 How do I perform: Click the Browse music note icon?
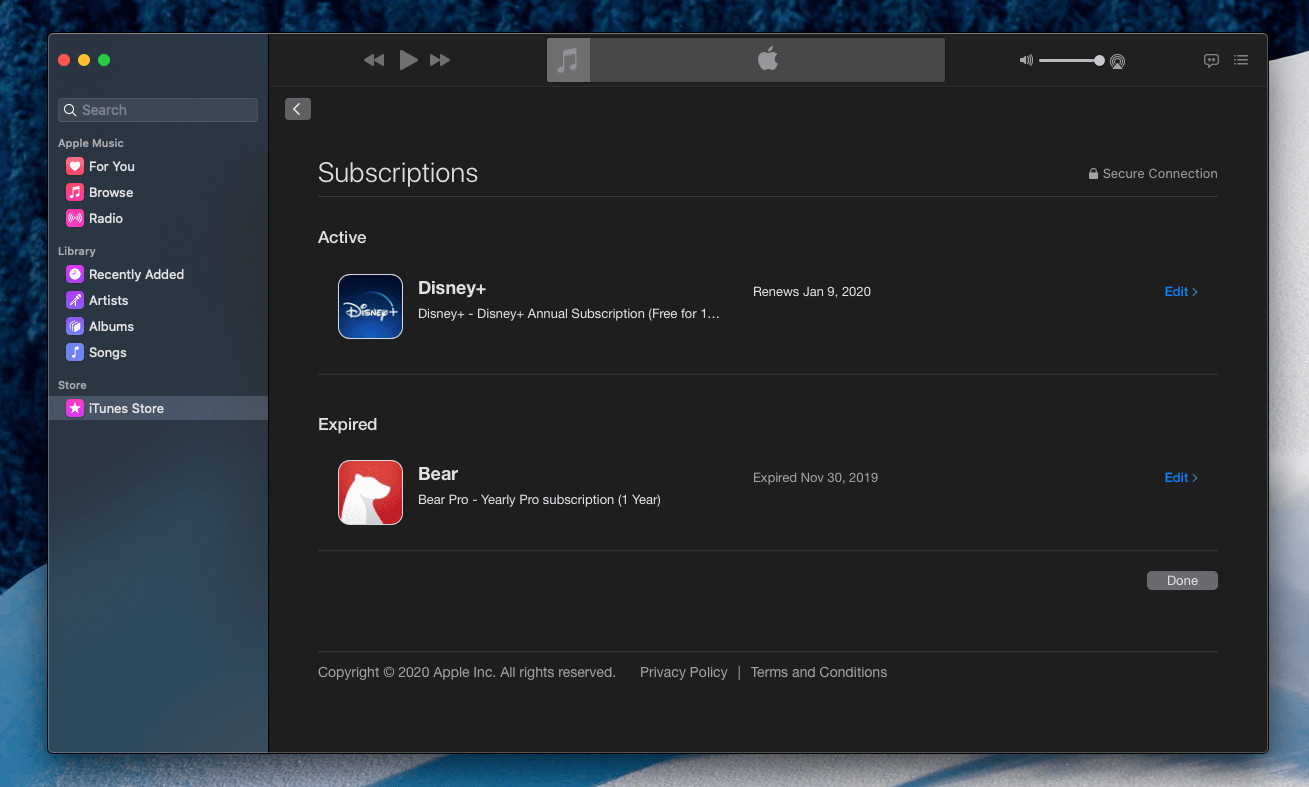[75, 192]
